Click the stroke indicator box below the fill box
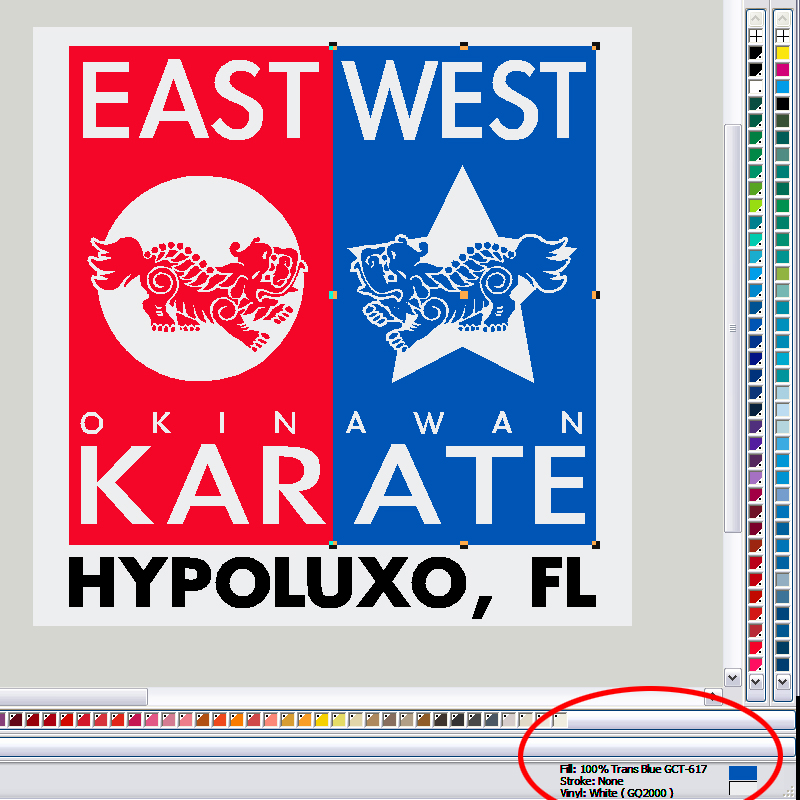800x800 pixels. pyautogui.click(x=743, y=787)
